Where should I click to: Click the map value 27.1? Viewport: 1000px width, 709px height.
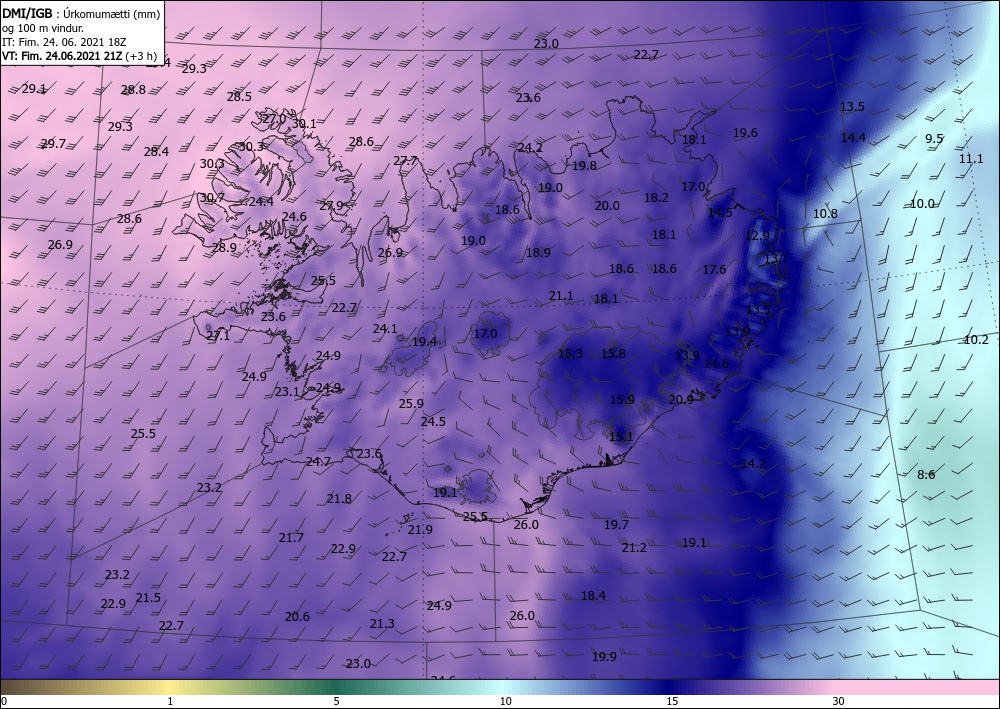217,335
